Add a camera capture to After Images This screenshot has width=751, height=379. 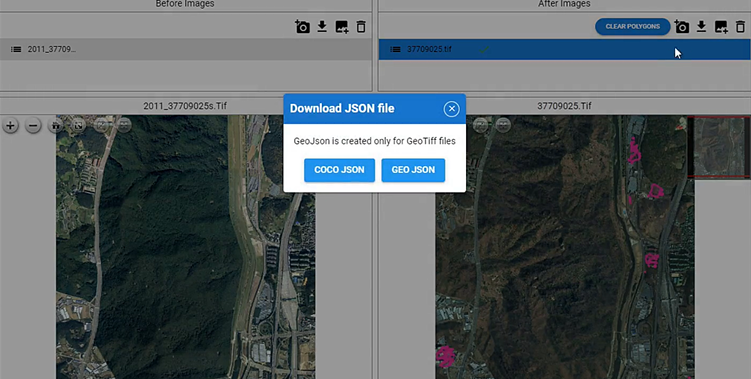[x=682, y=27]
